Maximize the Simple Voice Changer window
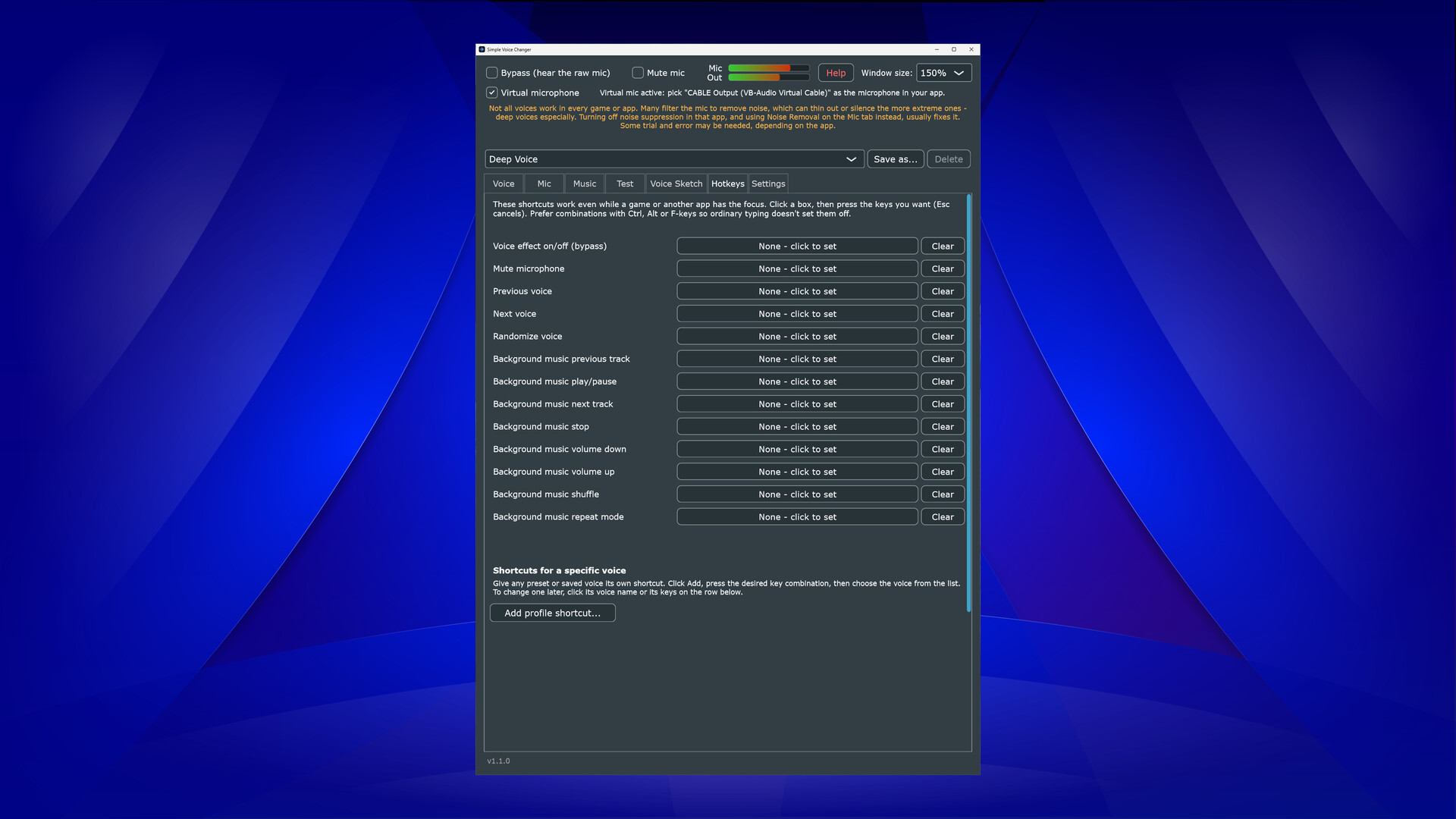Screen dimensions: 1456x819 [954, 49]
